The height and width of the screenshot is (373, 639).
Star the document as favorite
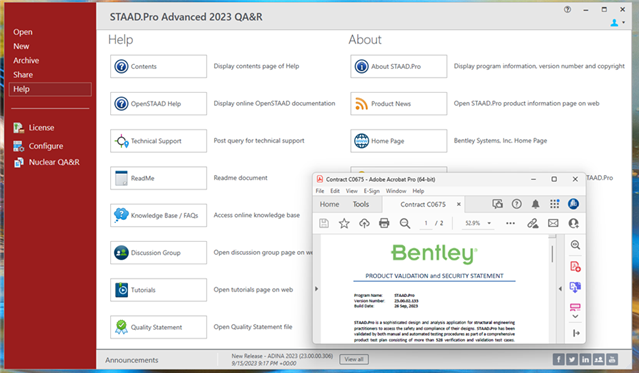click(344, 223)
